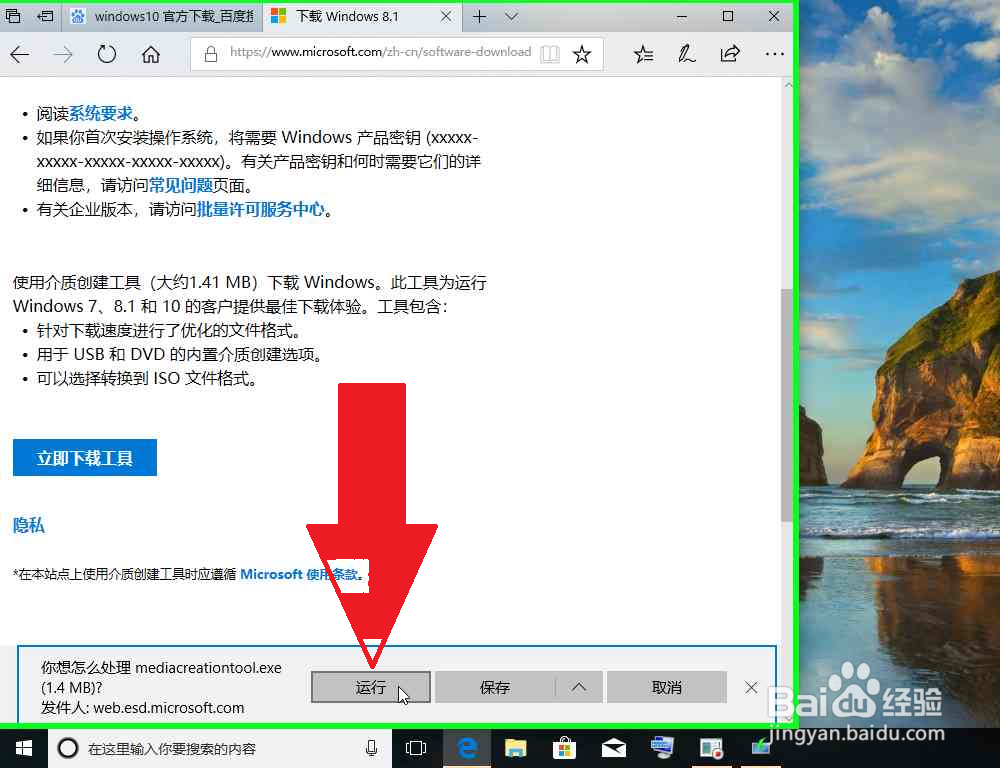Image resolution: width=1000 pixels, height=768 pixels.
Task: Click the computer monitor taskbar icon
Action: (662, 747)
